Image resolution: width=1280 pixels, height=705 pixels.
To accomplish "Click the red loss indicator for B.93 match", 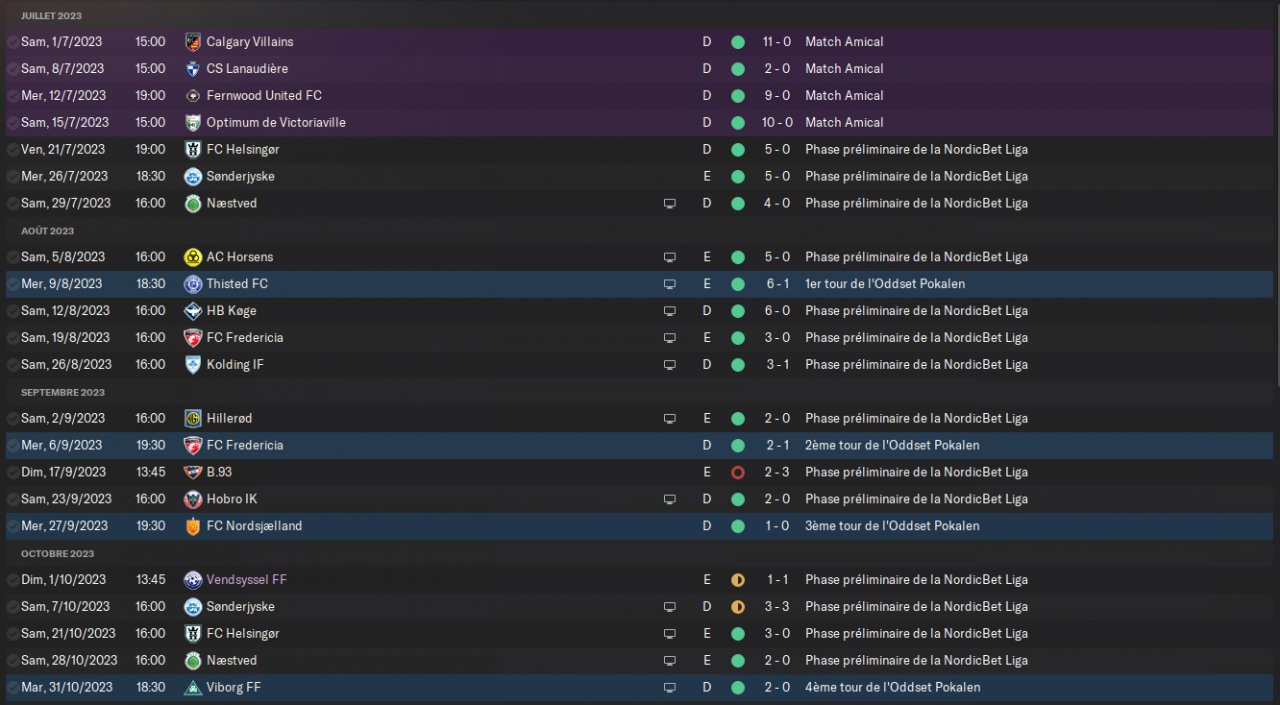I will tap(738, 472).
